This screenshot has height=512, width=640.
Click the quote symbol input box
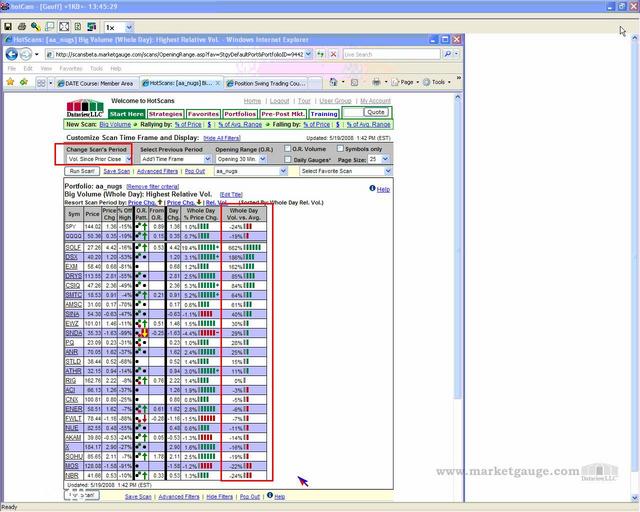353,112
